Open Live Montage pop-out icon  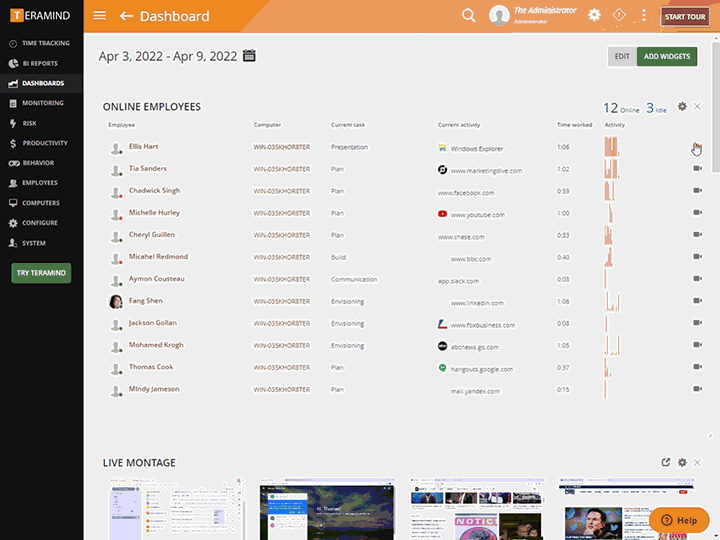pyautogui.click(x=666, y=462)
